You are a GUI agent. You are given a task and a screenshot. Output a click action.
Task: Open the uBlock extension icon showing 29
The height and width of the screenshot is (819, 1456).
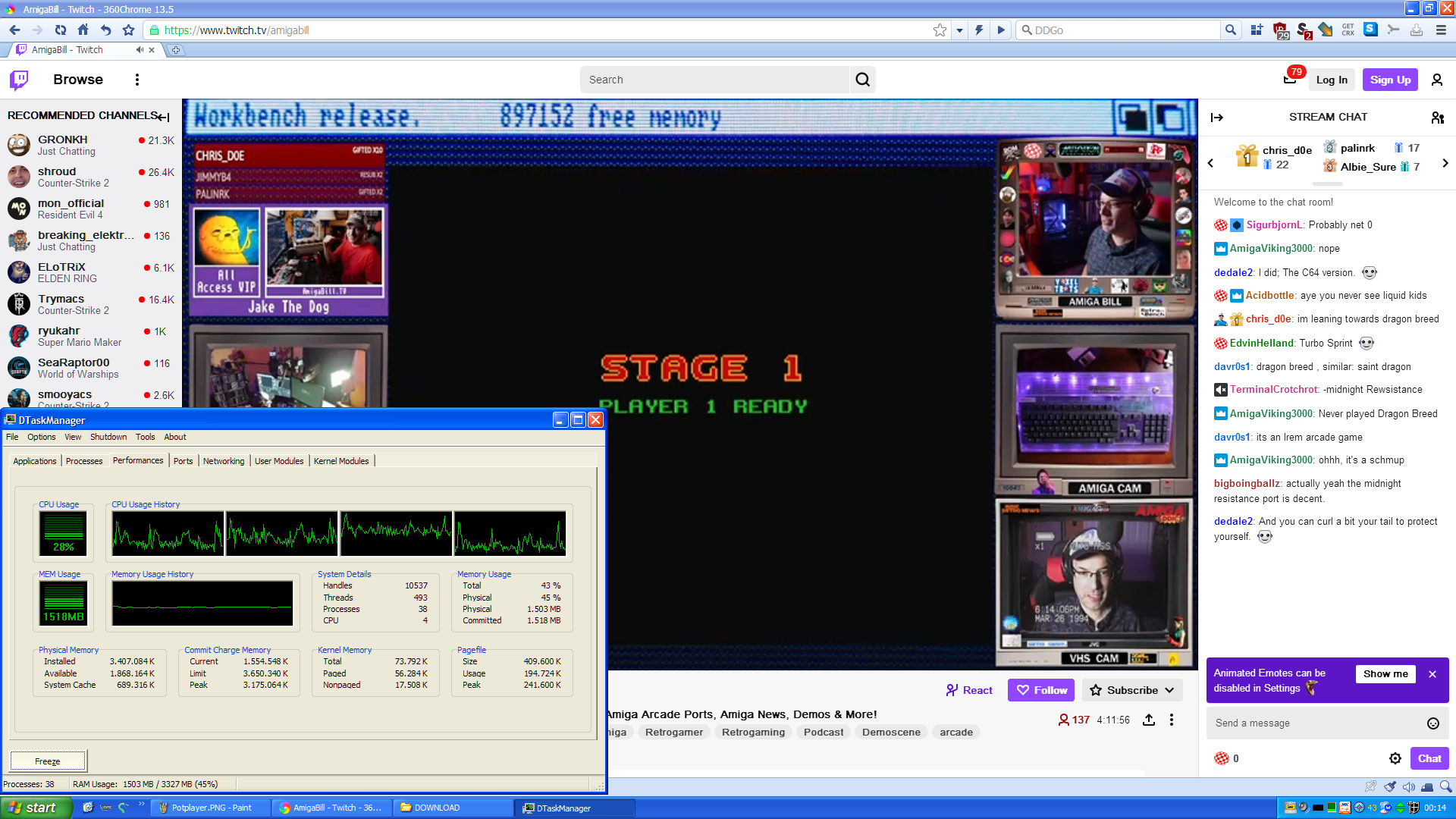[x=1282, y=30]
